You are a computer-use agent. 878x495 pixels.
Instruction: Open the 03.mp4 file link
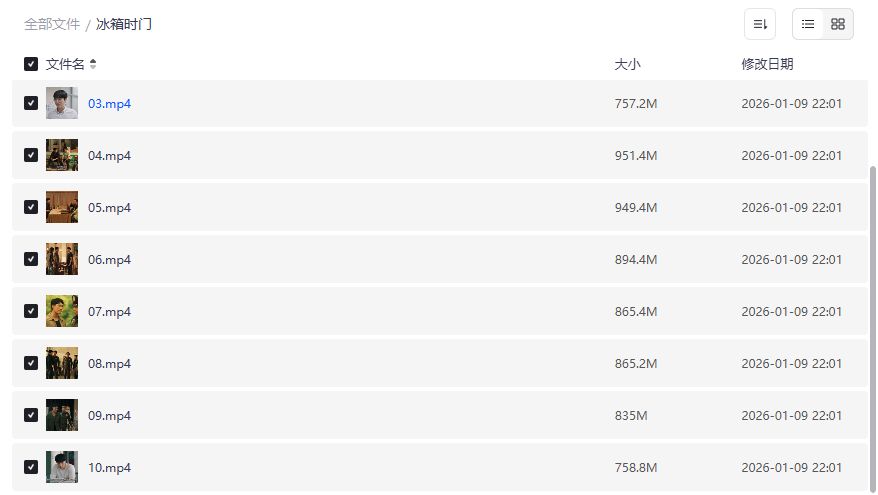point(109,104)
